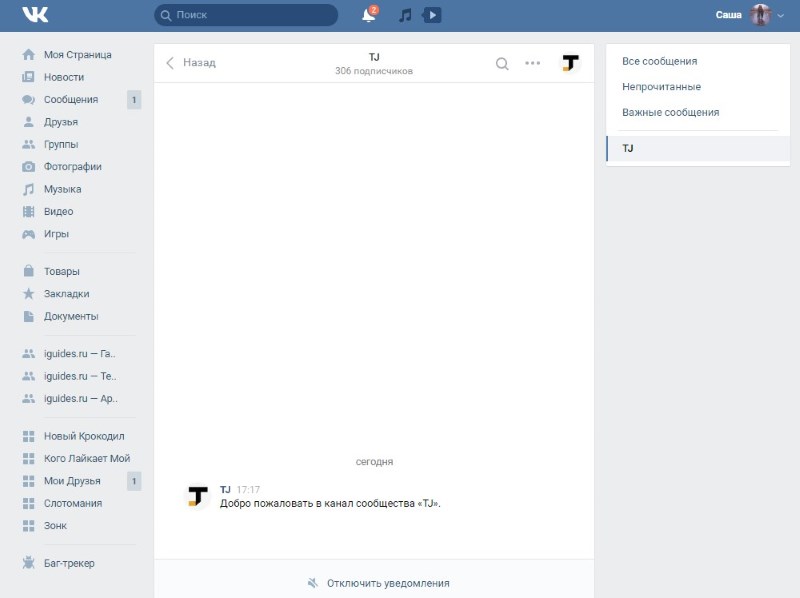Click TJ avatar beside welcome message

click(197, 496)
